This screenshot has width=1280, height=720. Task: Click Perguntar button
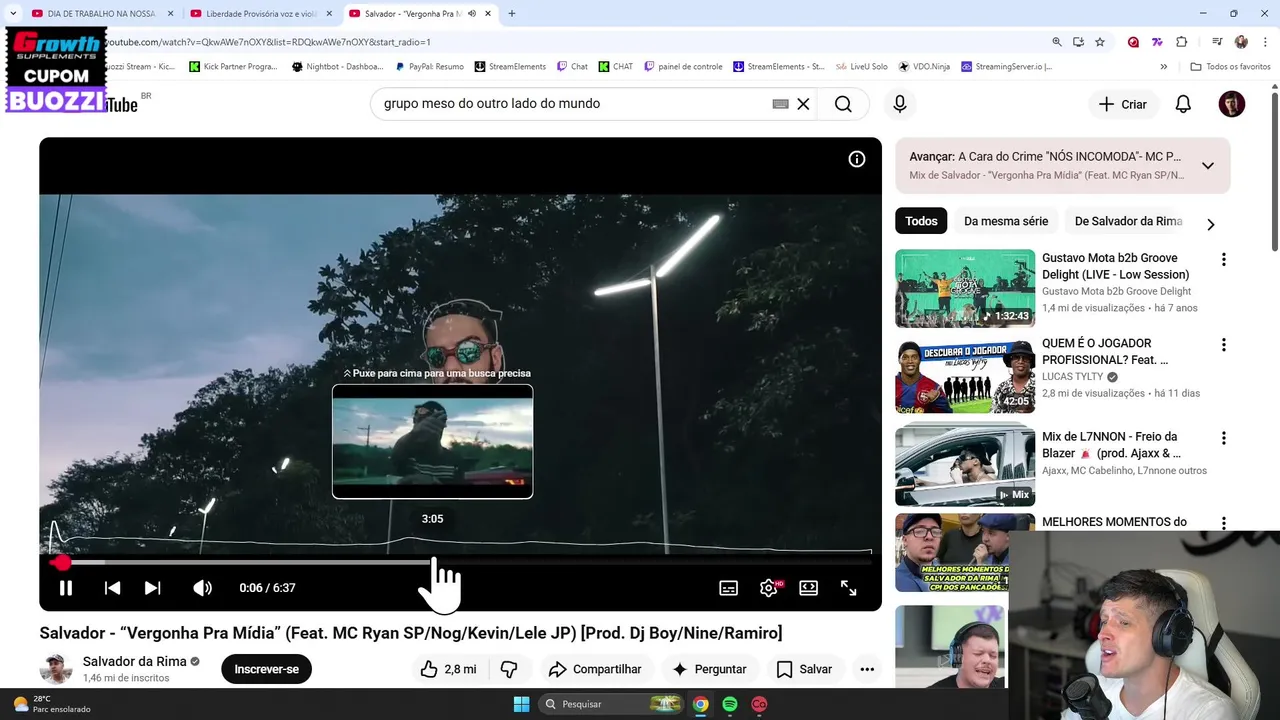(x=709, y=669)
